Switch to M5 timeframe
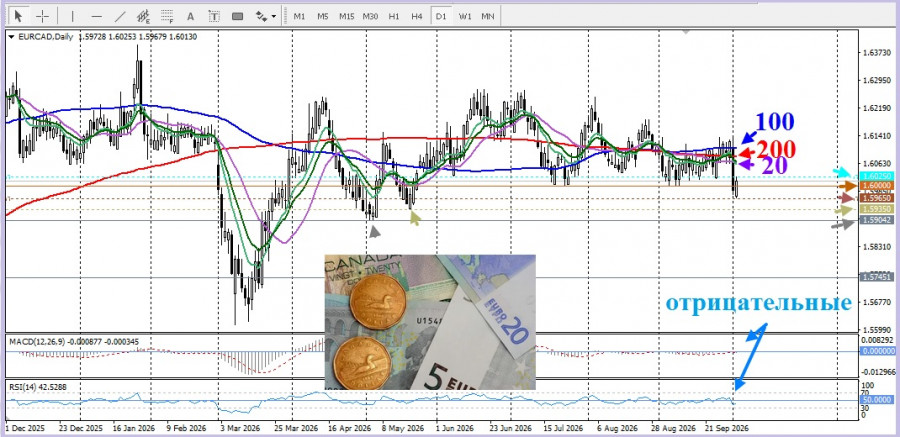This screenshot has width=900, height=437. (x=323, y=16)
